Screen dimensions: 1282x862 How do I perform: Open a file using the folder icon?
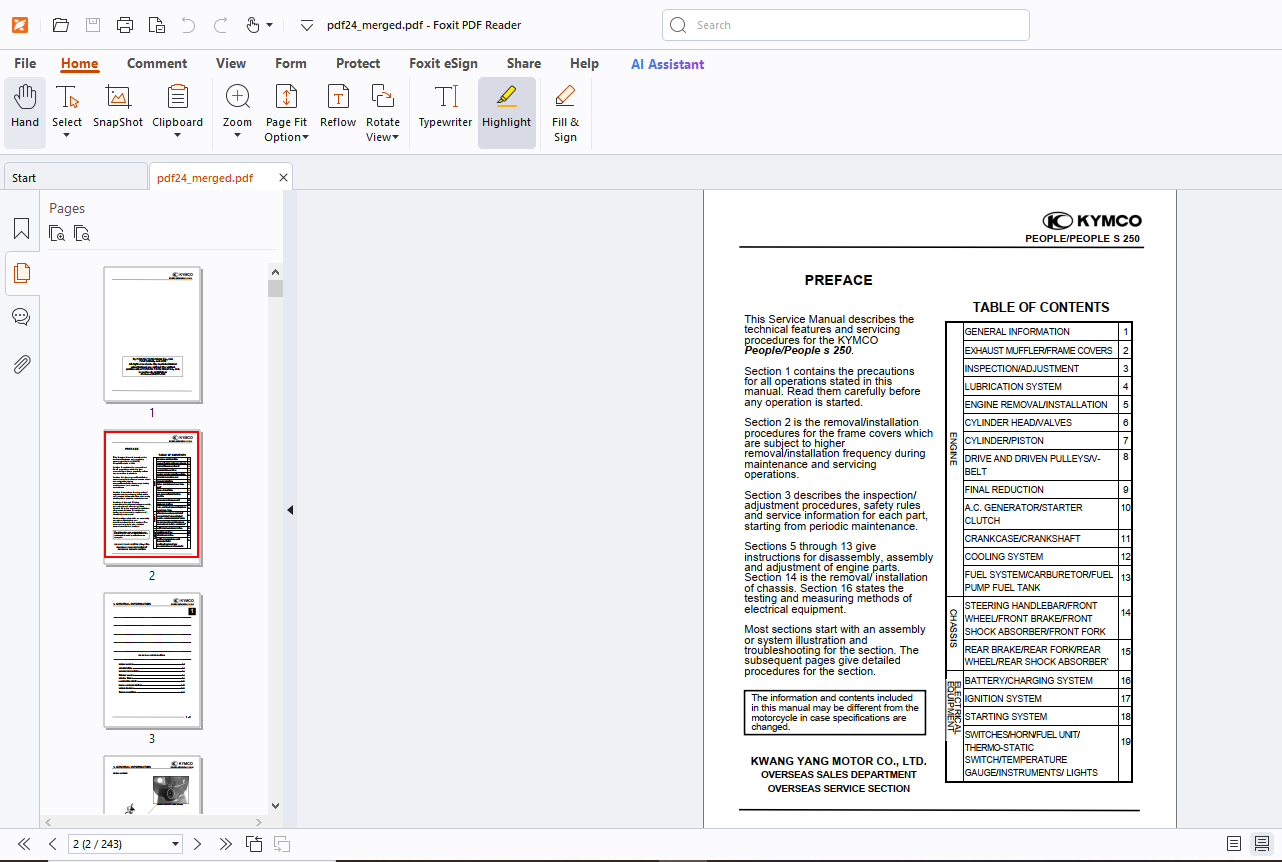coord(61,25)
